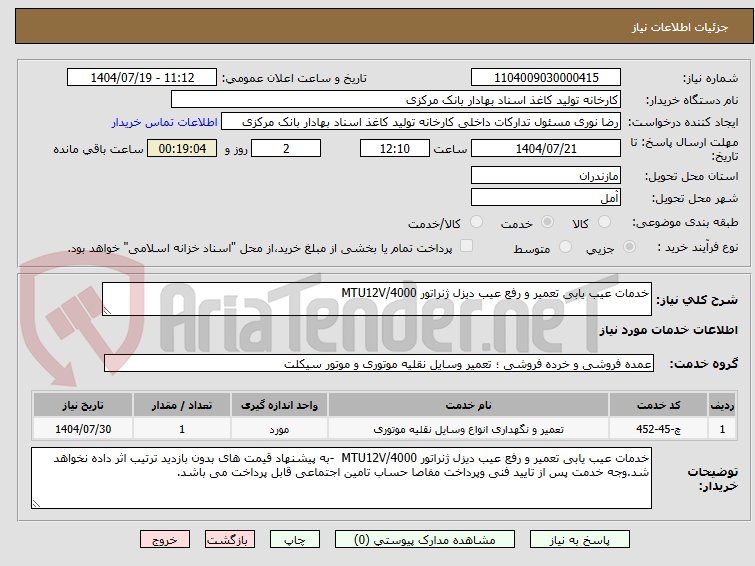Click service name تعمیر و نگهداری انواع وسایل نقلیه موتوری
Screen dimensions: 755x566
point(468,429)
